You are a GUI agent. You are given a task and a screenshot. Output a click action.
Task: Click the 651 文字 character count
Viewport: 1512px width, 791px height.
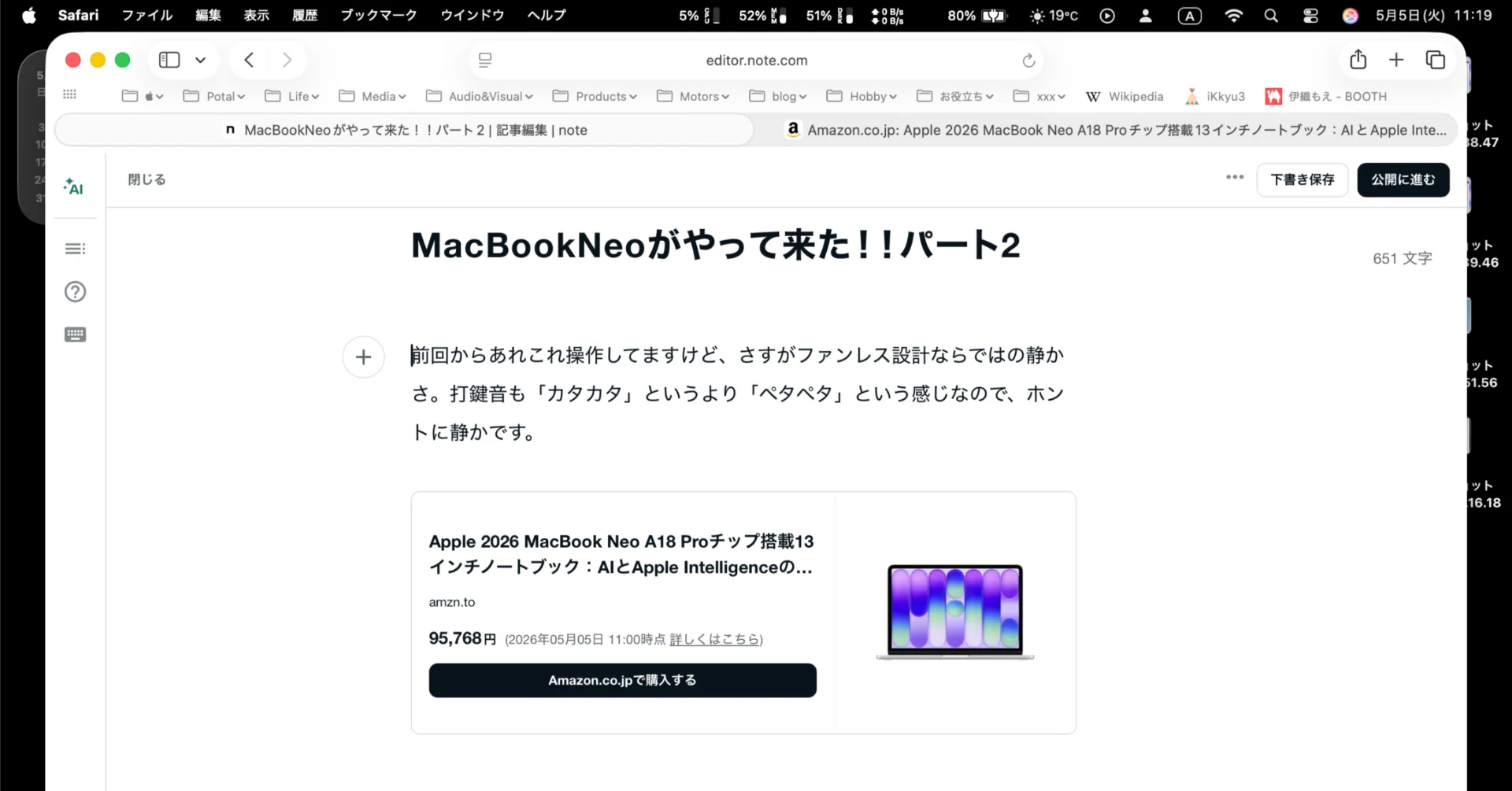coord(1402,258)
